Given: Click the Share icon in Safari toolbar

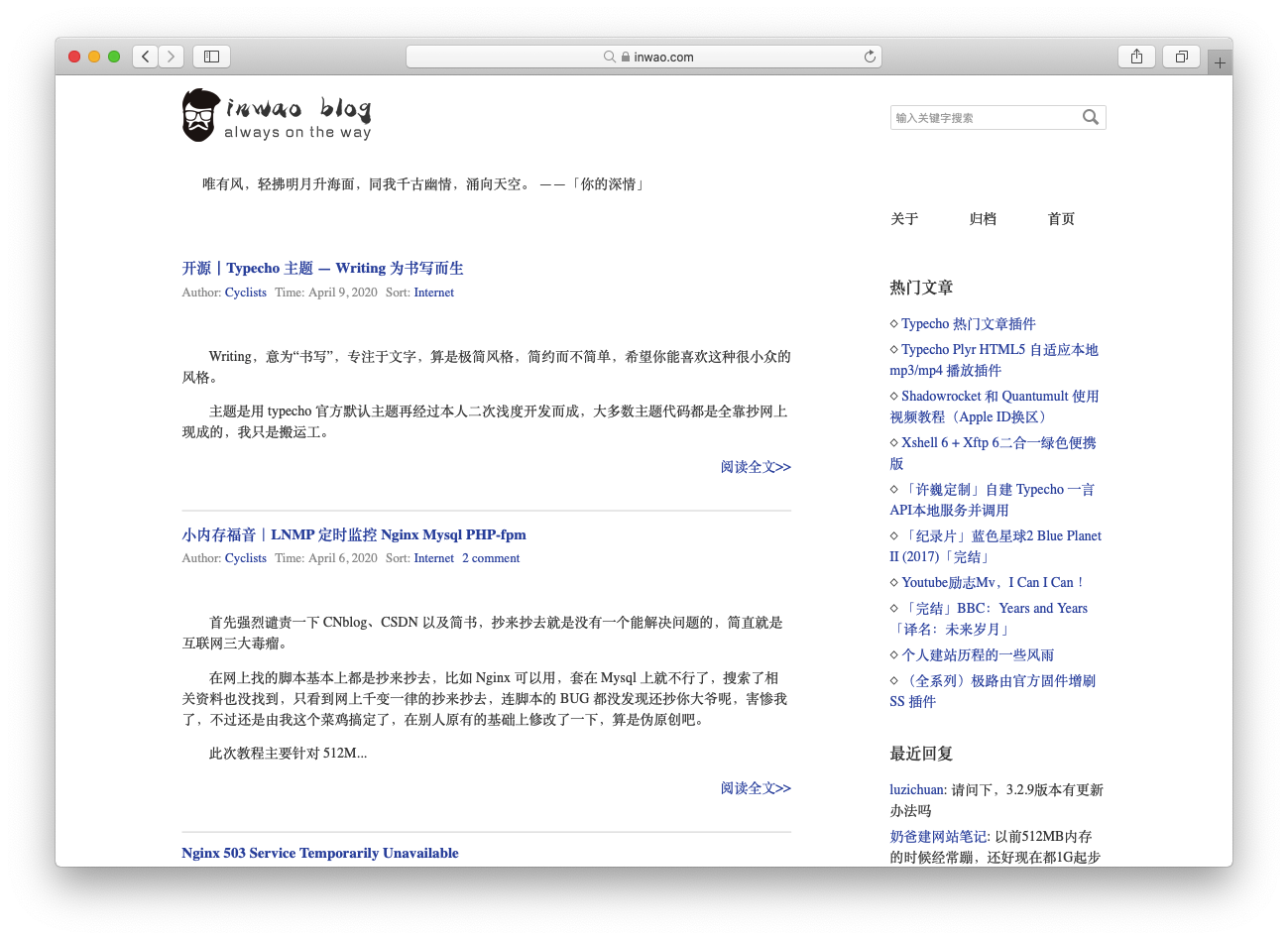Looking at the screenshot, I should click(x=1136, y=57).
